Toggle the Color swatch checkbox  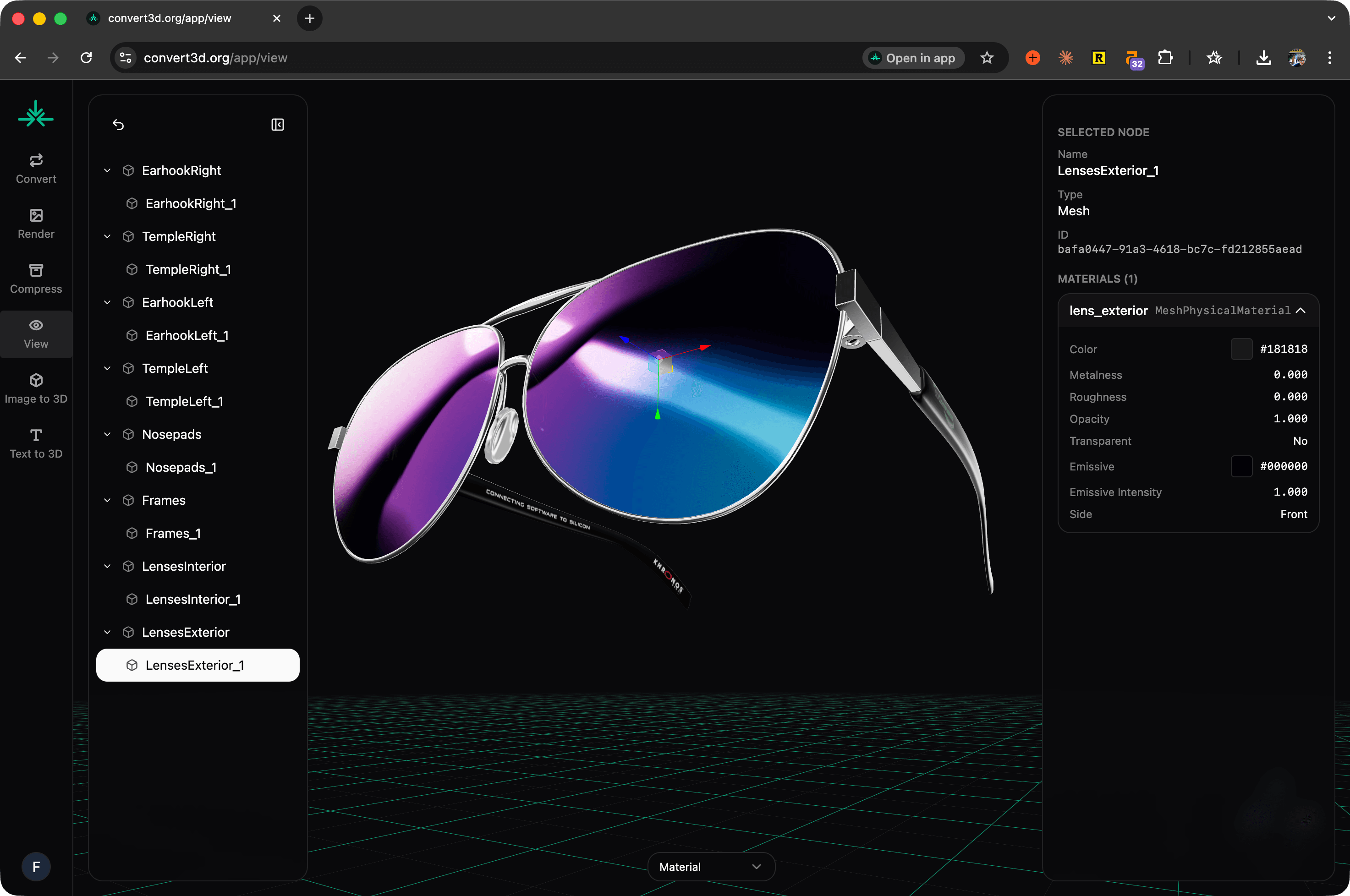1241,349
